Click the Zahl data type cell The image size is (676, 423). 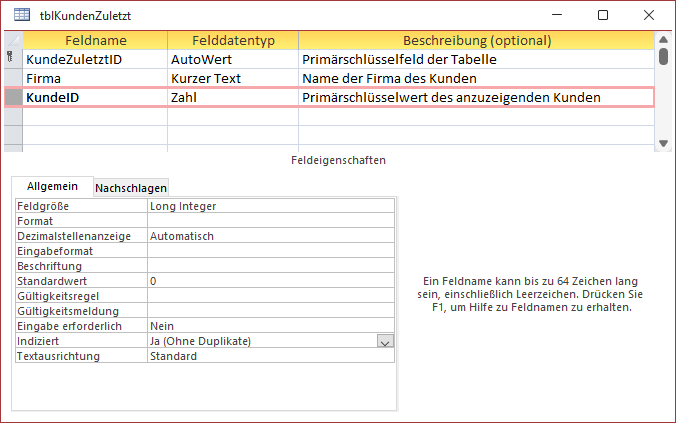pos(233,97)
